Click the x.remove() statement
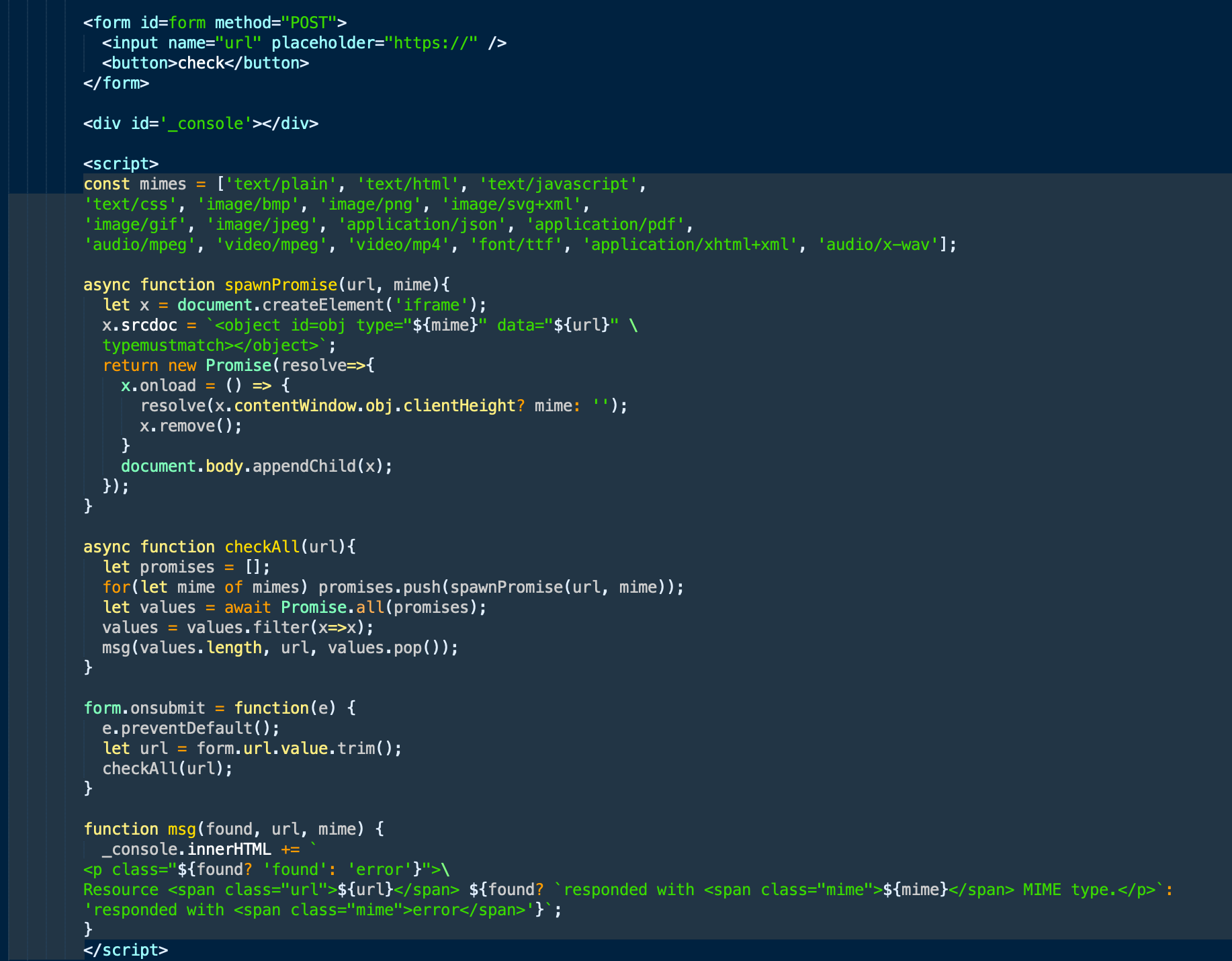The width and height of the screenshot is (1232, 961). pyautogui.click(x=190, y=426)
